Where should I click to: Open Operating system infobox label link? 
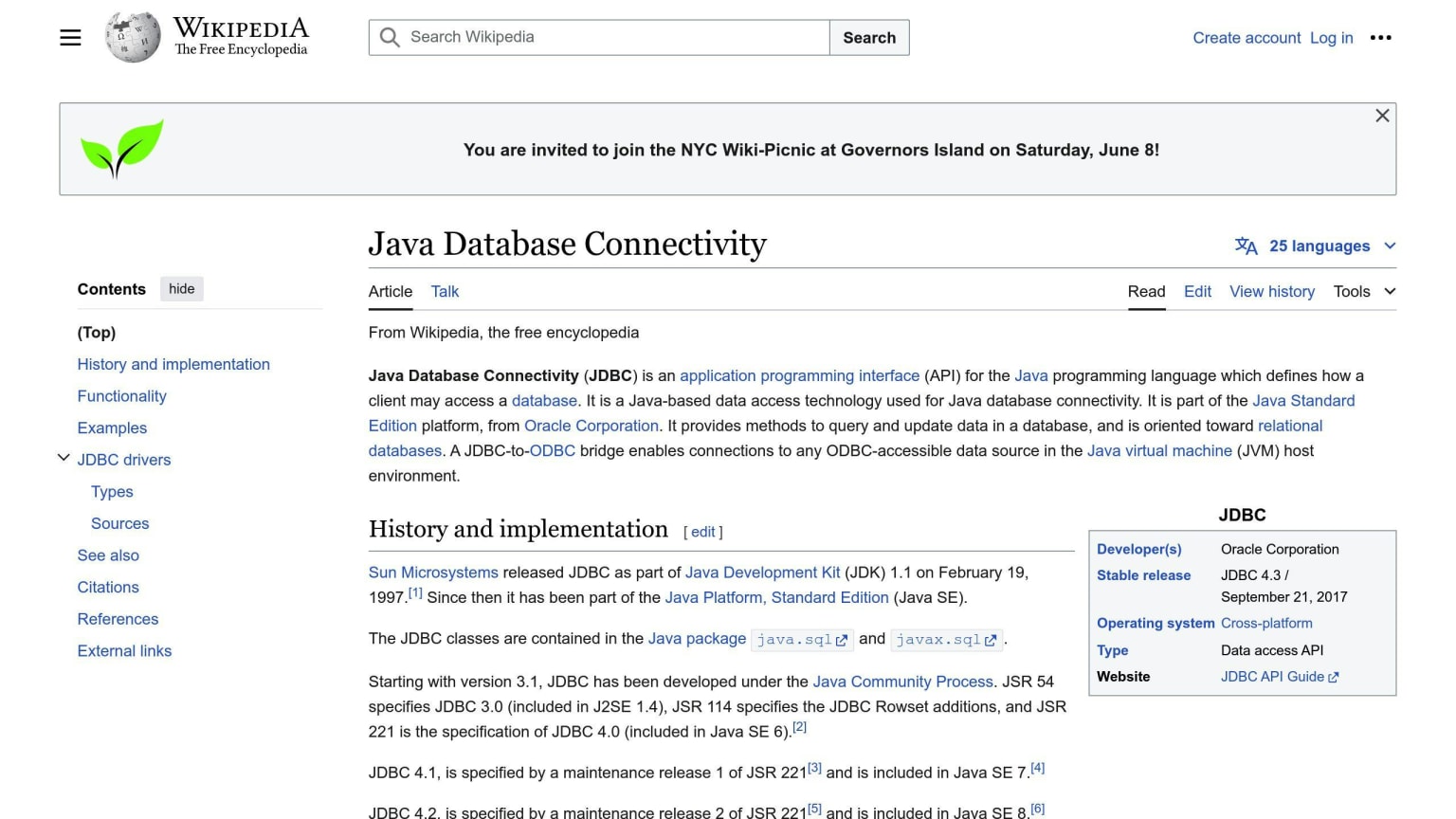(x=1156, y=624)
